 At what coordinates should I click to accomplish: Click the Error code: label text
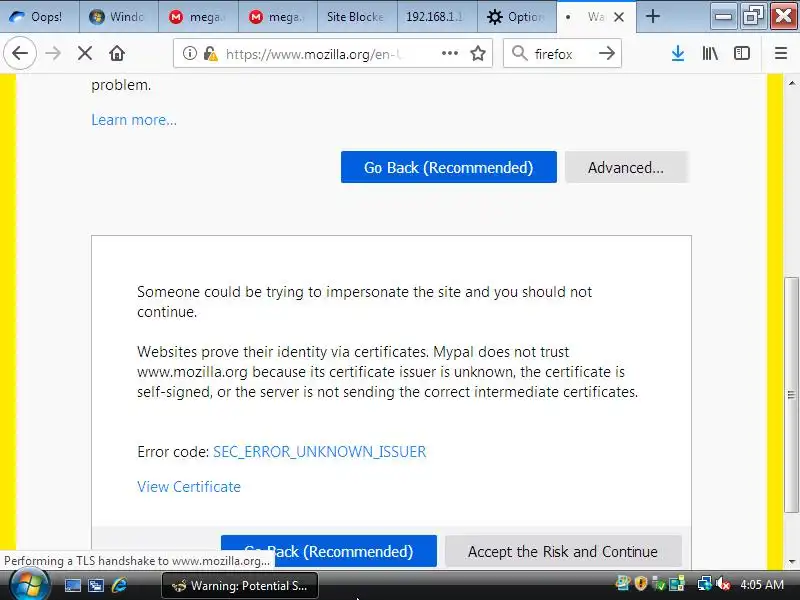point(173,452)
